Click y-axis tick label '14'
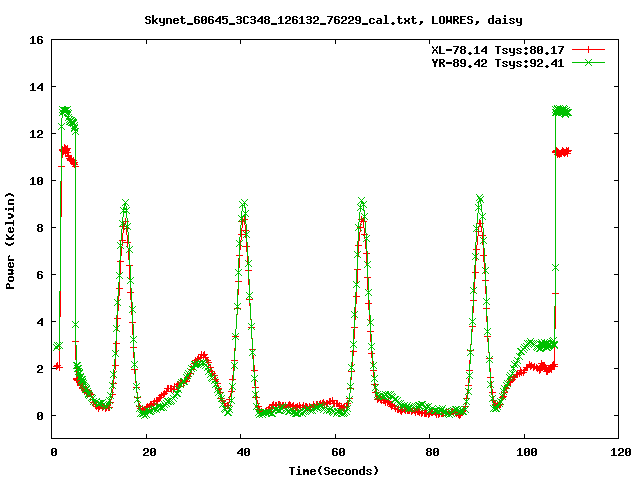 click(36, 87)
